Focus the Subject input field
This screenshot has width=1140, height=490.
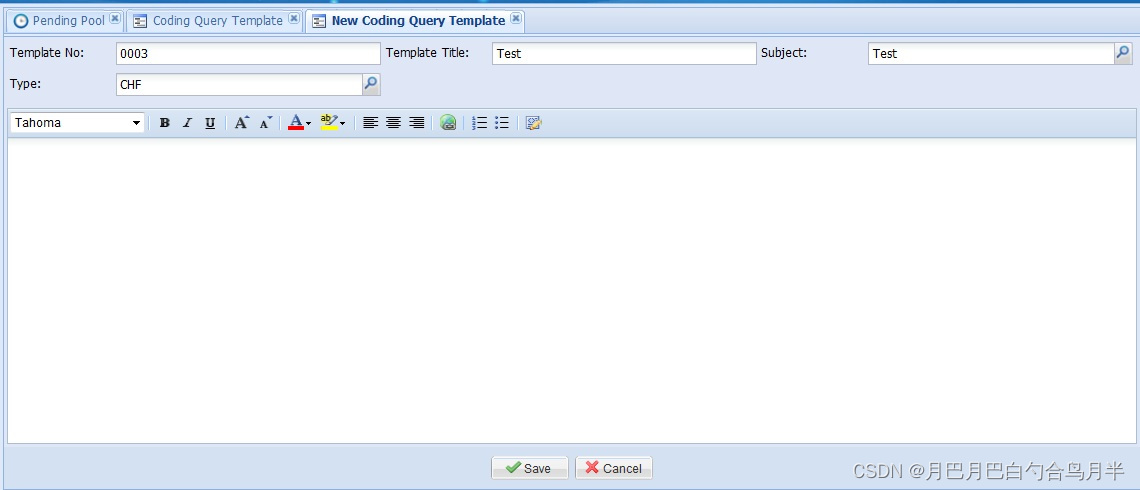[991, 53]
